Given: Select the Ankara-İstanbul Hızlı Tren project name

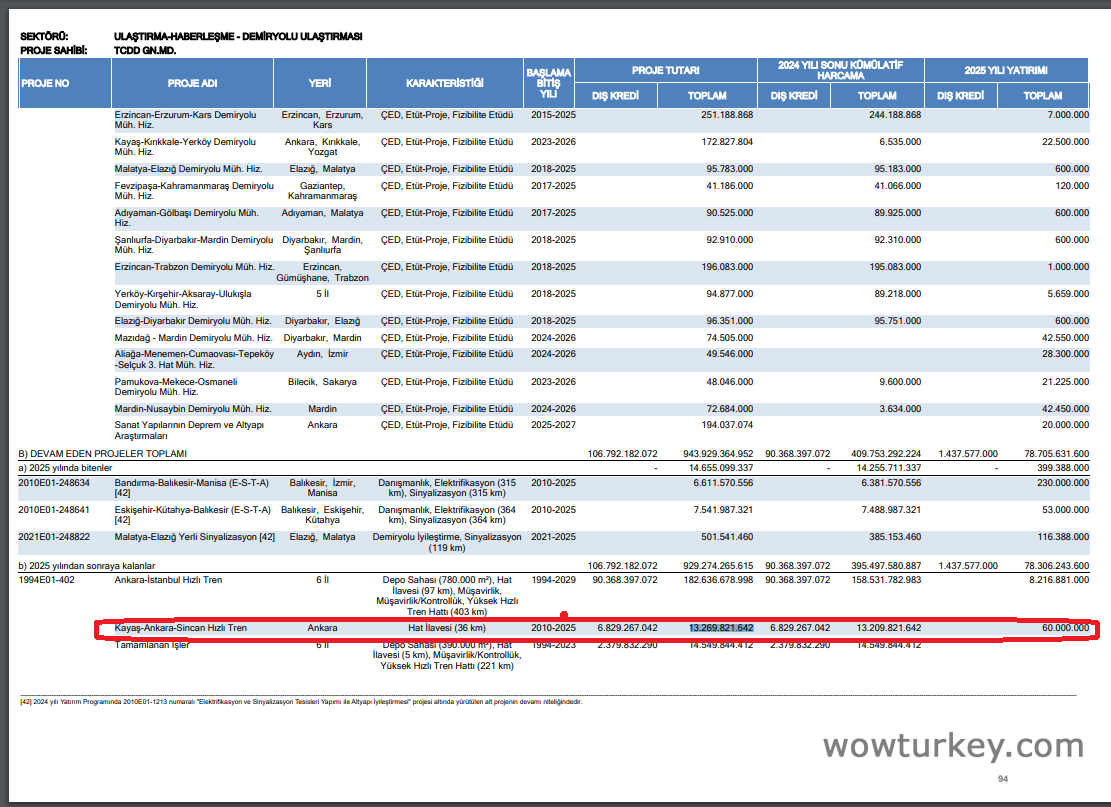Looking at the screenshot, I should click(x=169, y=579).
